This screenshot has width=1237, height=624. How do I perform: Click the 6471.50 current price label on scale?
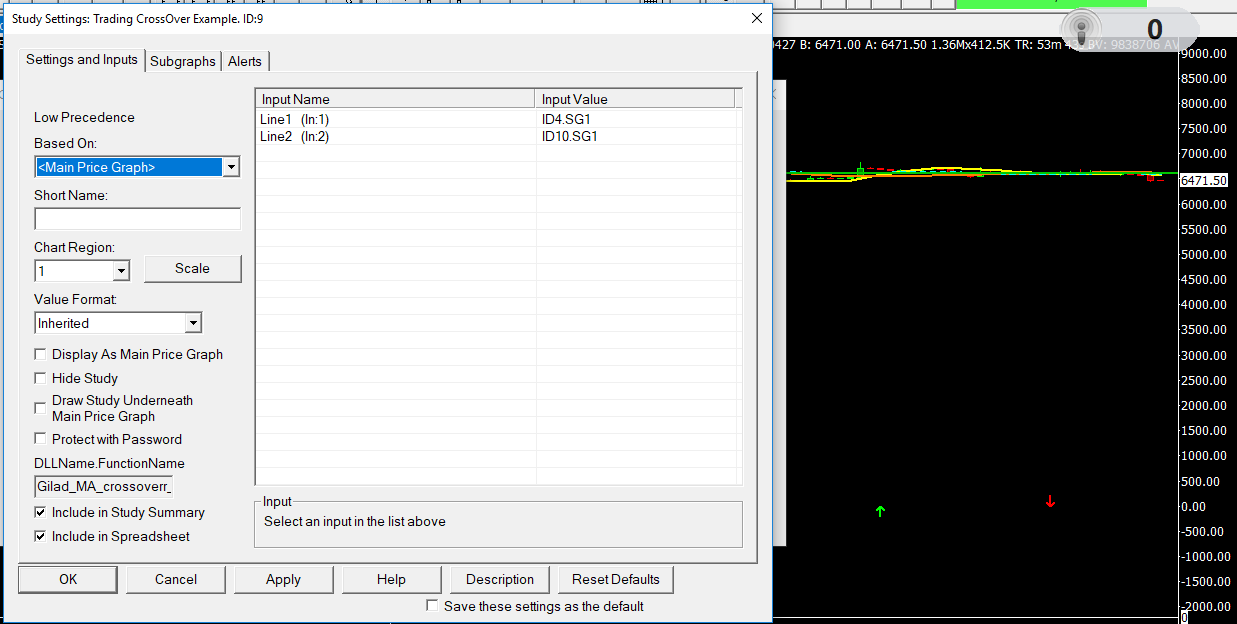coord(1204,180)
